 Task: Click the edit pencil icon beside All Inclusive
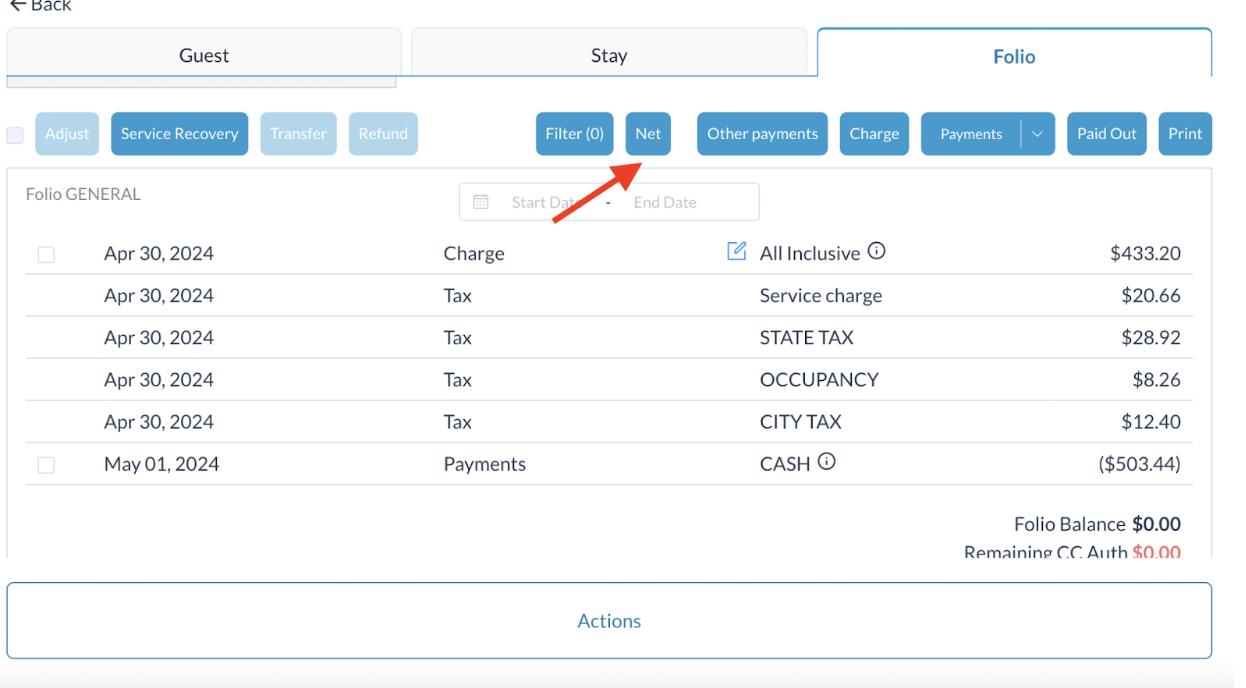(737, 251)
